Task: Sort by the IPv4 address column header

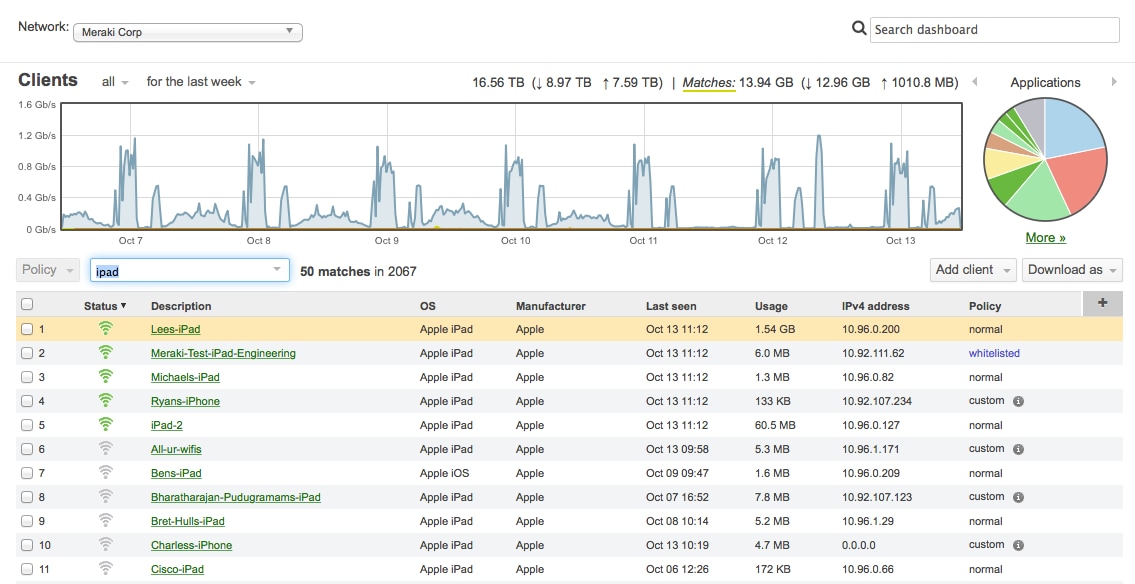Action: tap(876, 306)
